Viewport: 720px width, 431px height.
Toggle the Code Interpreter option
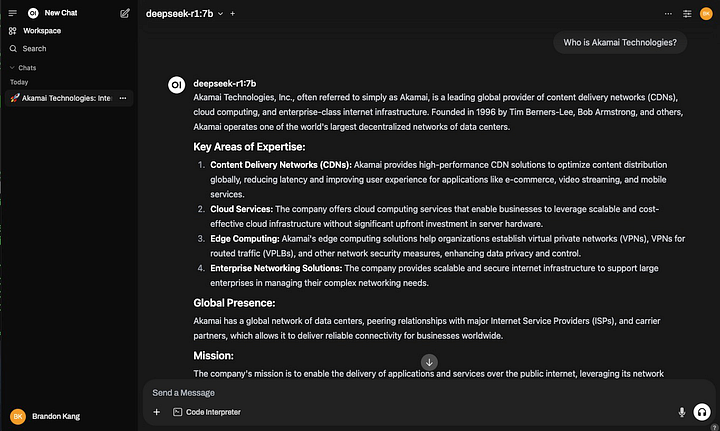pos(207,412)
